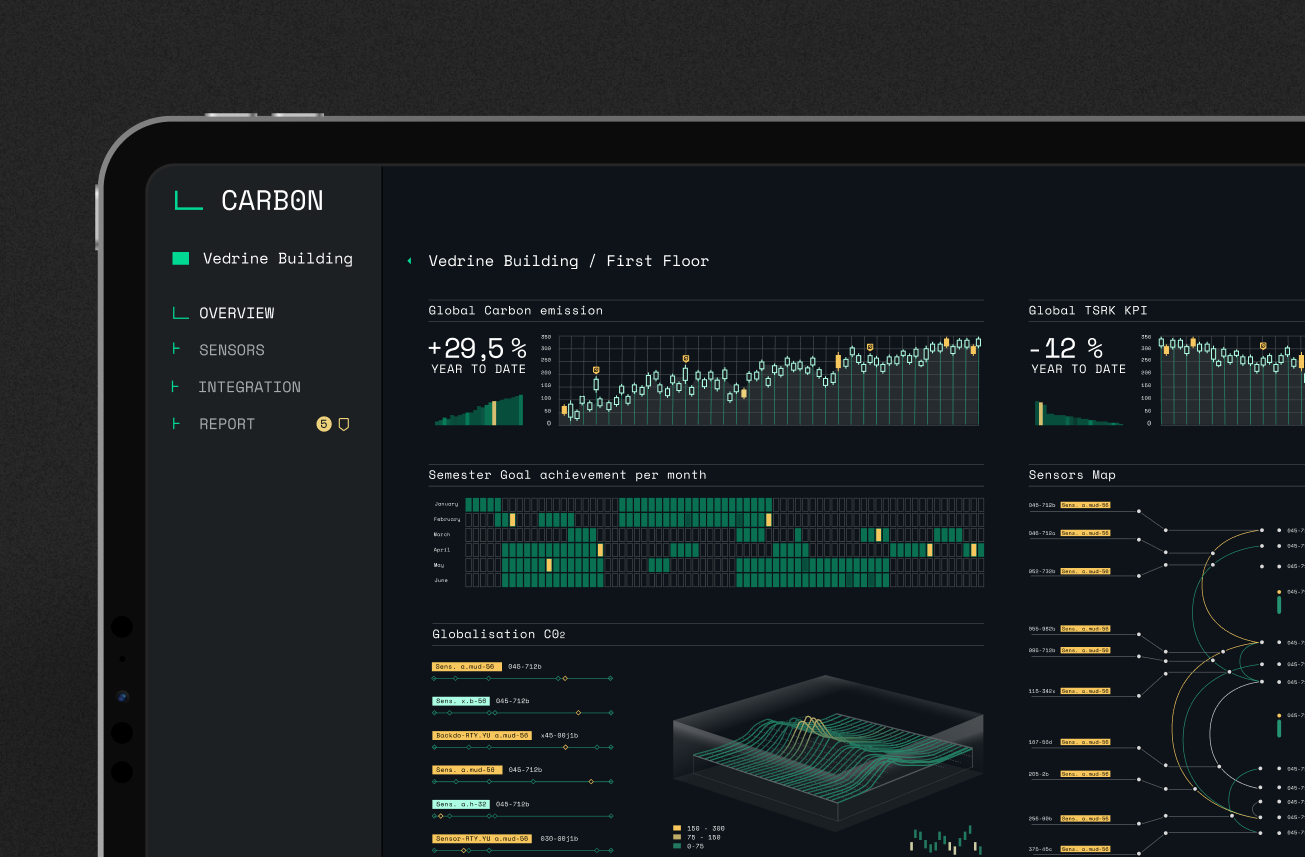
Task: Click the 3D Globalisation CO2 surface chart
Action: (828, 752)
